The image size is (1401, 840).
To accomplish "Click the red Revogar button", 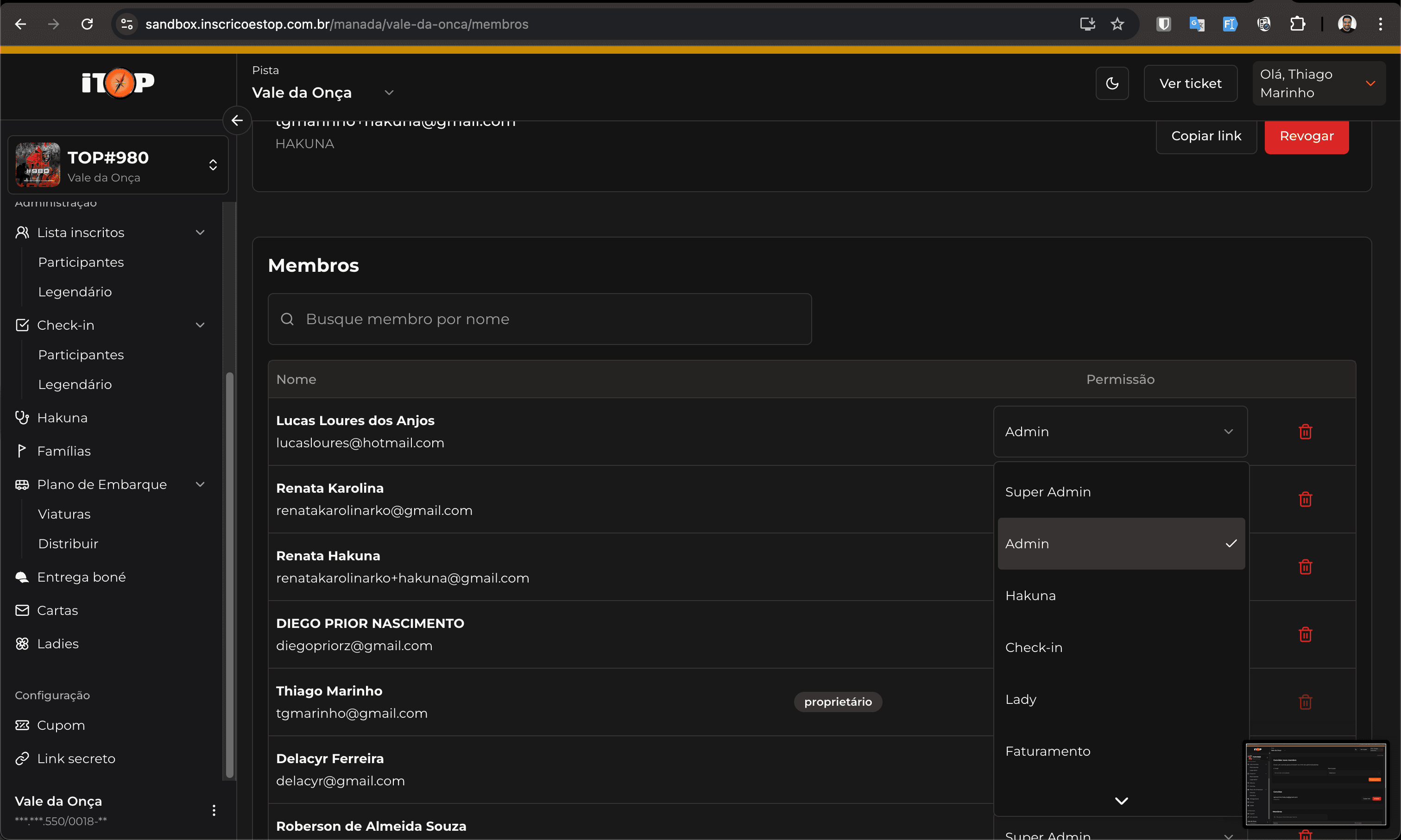I will point(1306,136).
